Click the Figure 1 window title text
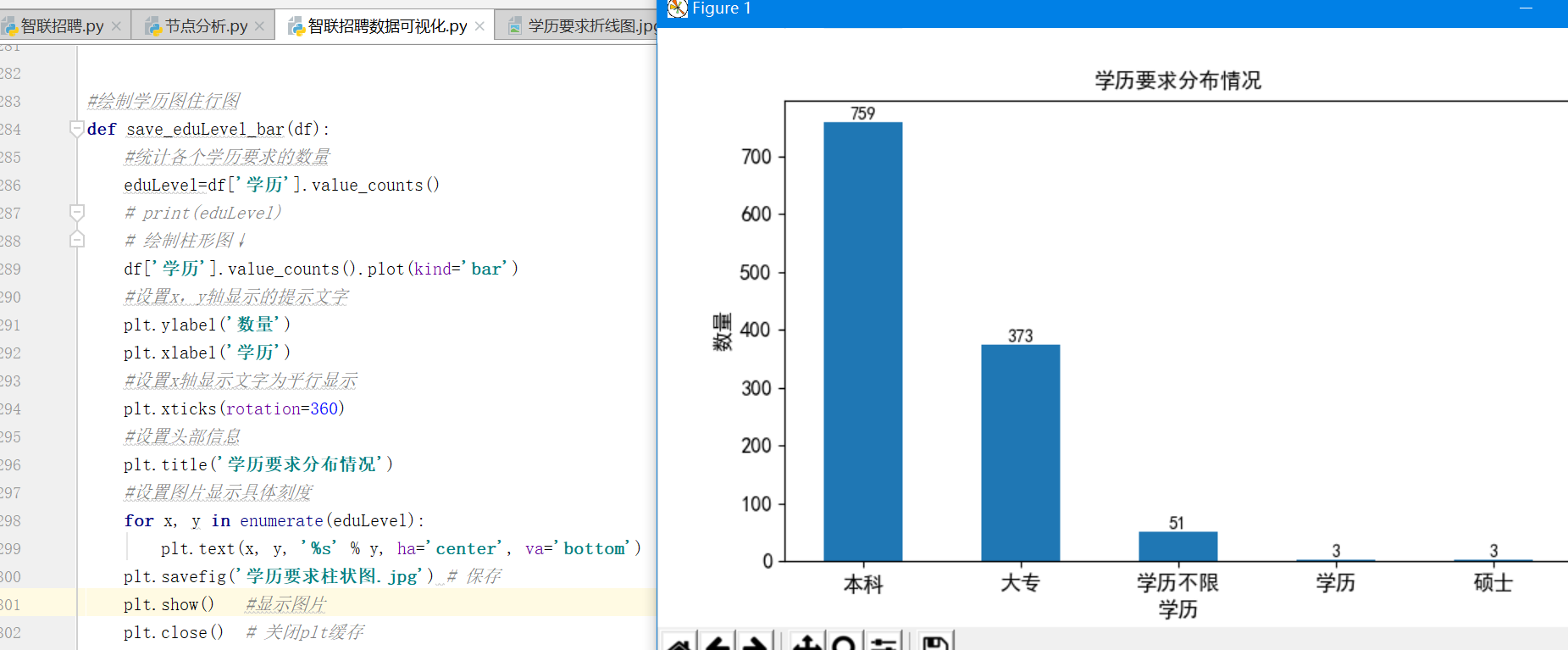Screen dimensions: 1568x650 click(x=722, y=8)
